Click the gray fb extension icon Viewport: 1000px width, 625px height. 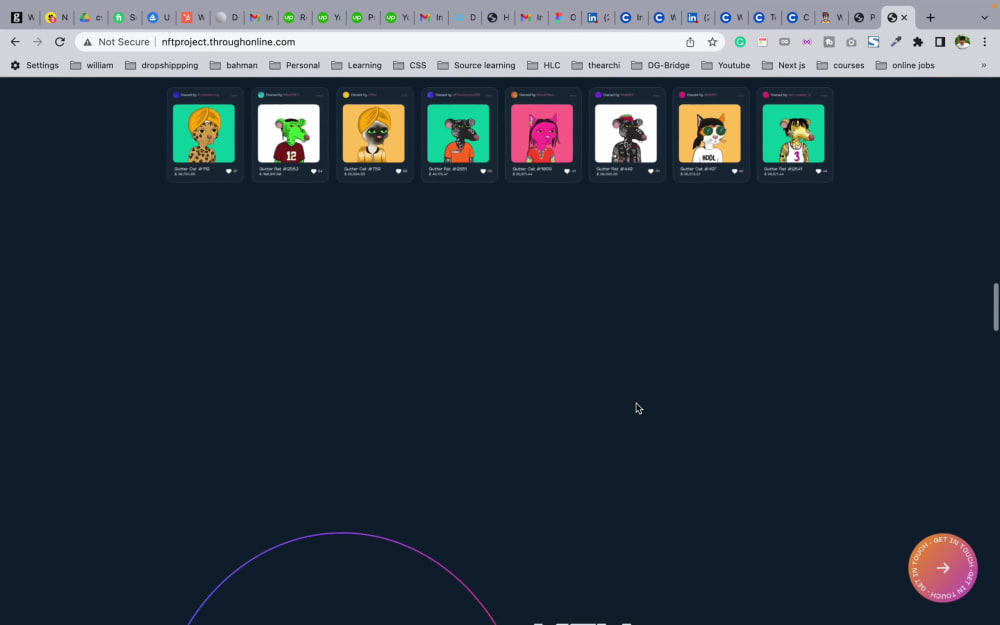tap(829, 42)
